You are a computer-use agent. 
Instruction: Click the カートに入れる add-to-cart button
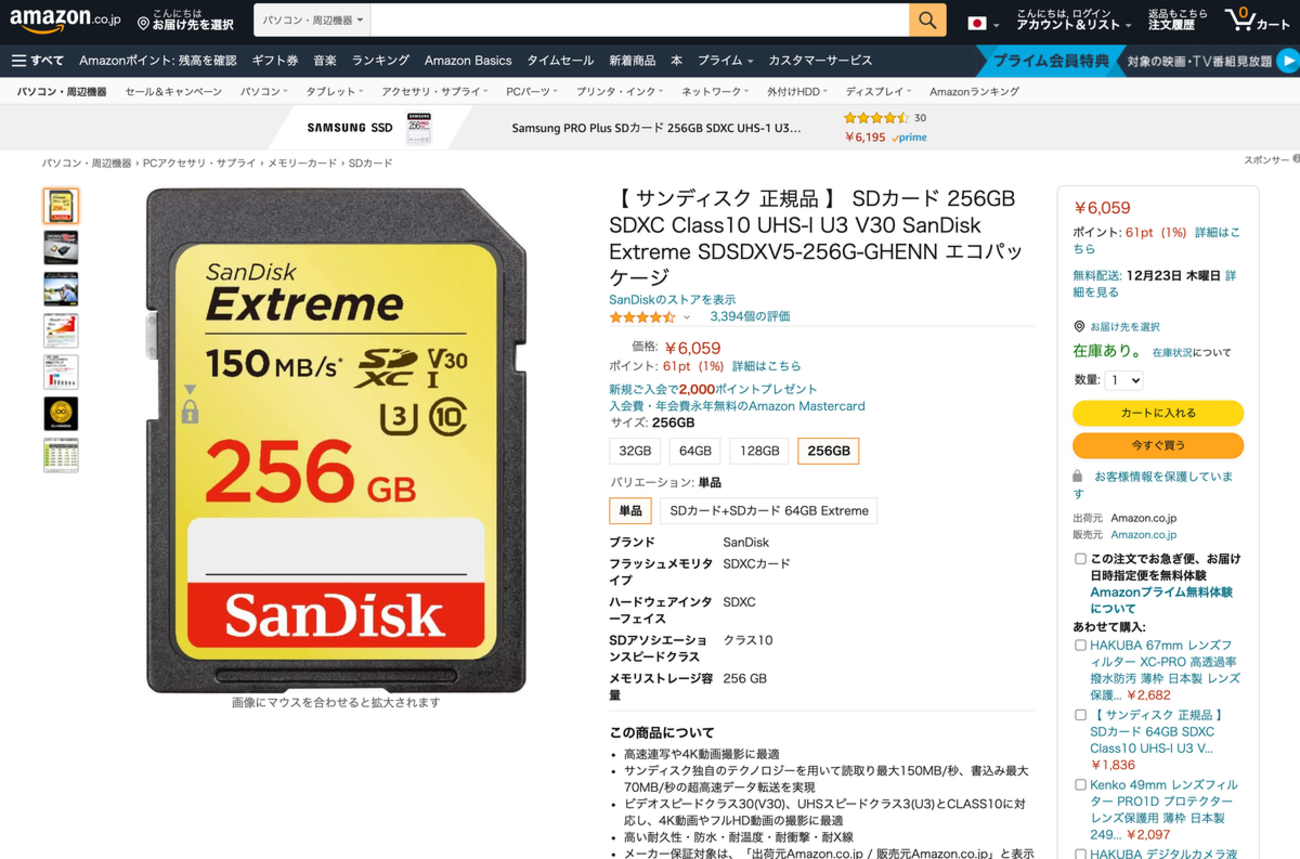coord(1158,413)
